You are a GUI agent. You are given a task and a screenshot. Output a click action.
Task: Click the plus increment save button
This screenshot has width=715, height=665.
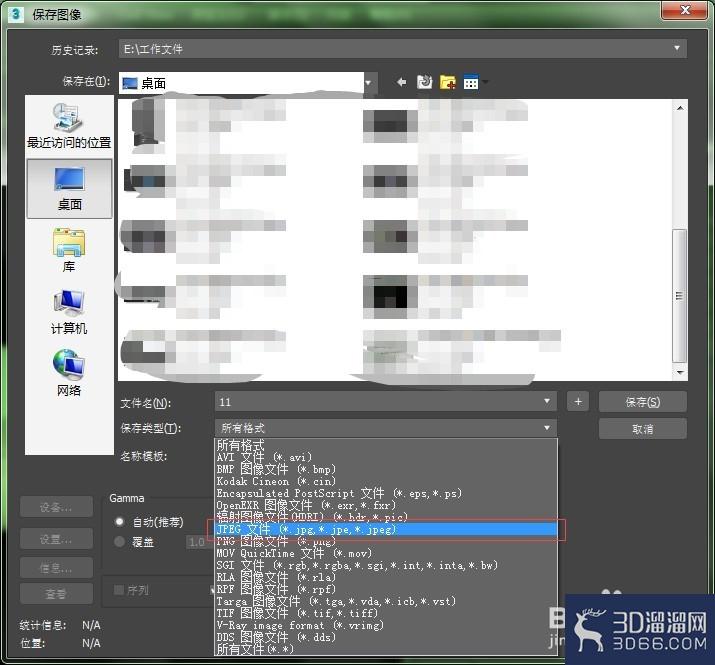point(578,402)
